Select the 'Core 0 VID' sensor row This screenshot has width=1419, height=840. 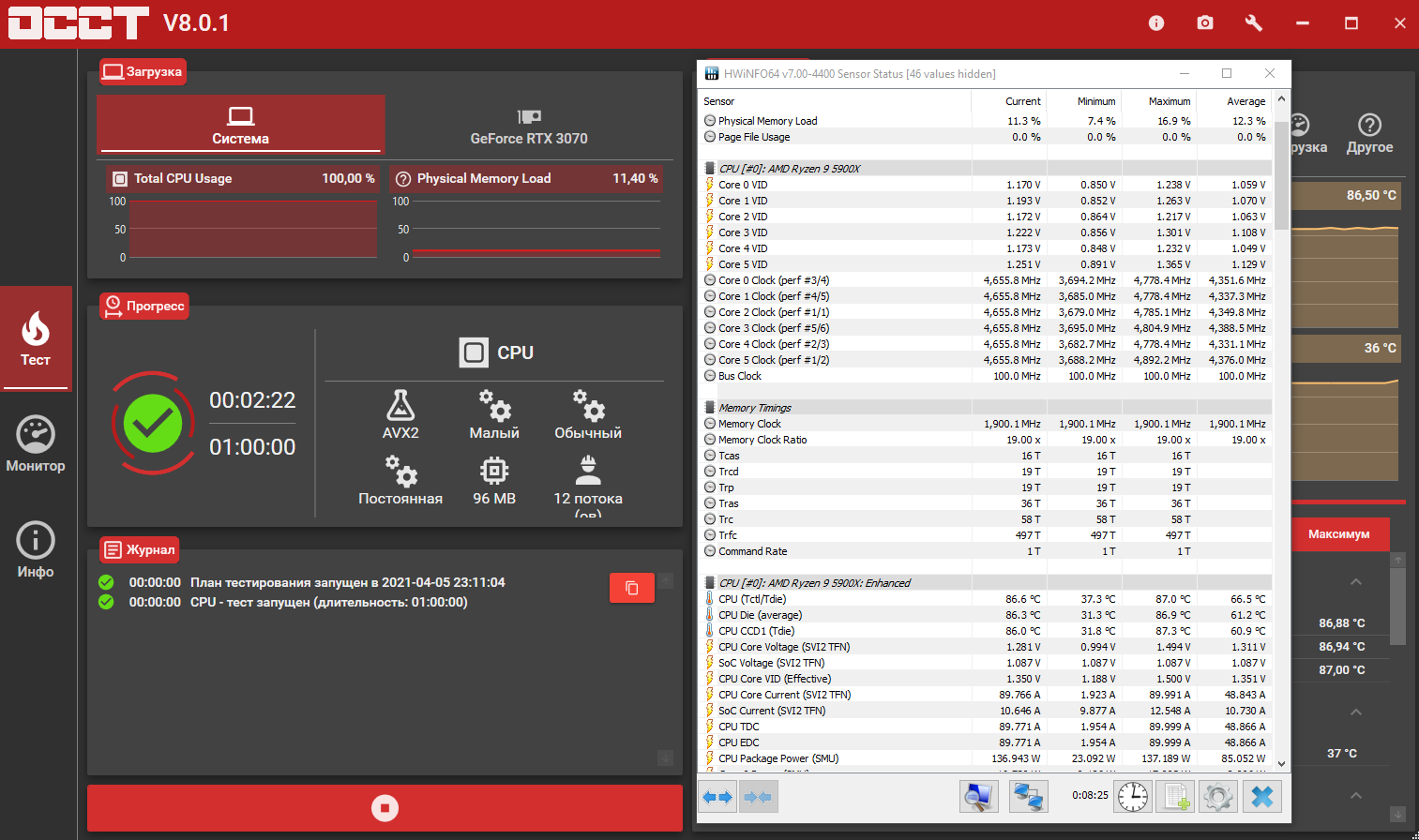986,185
